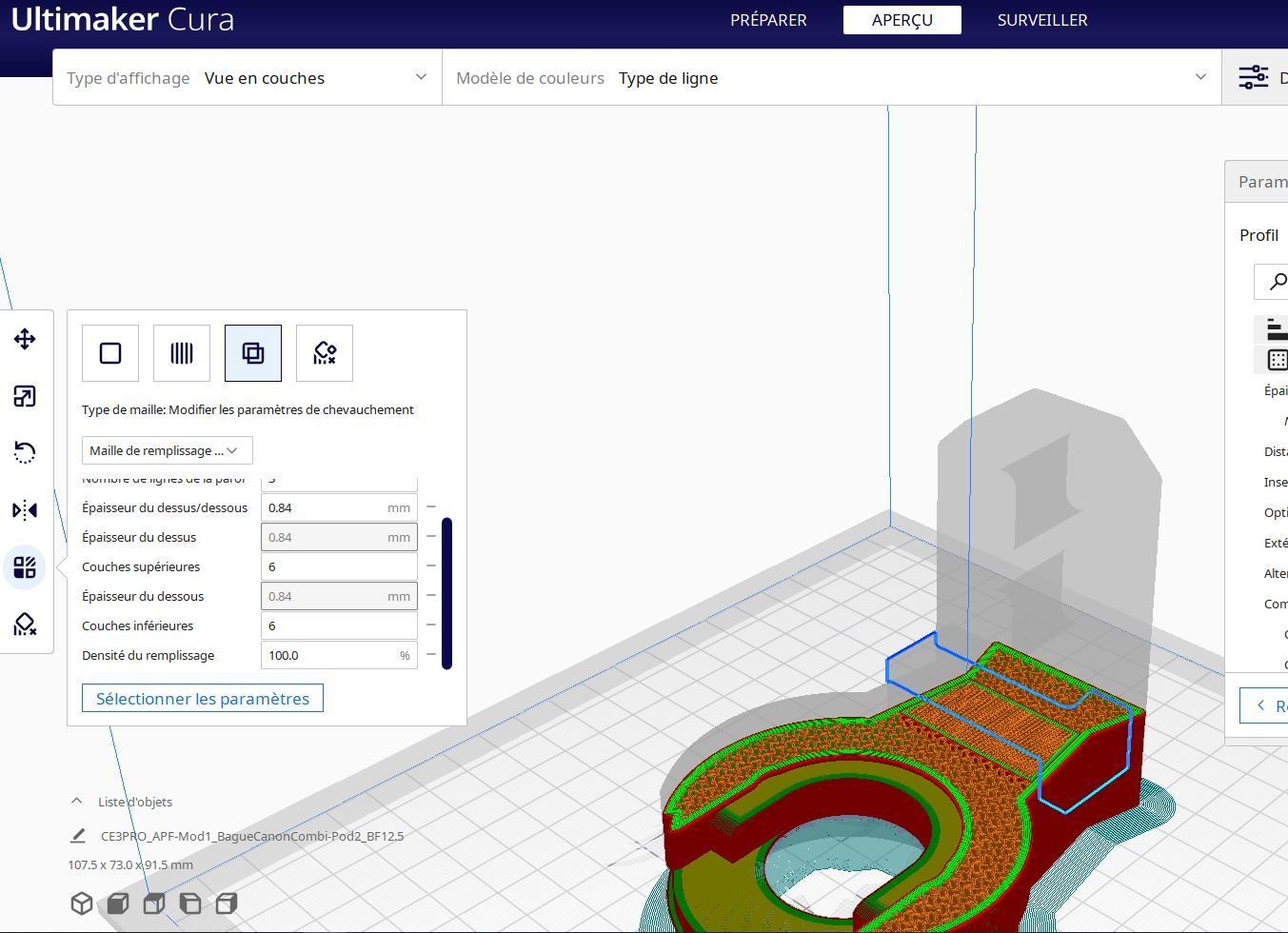Screen dimensions: 1288x933
Task: Choose the normal model mesh type icon
Action: tap(110, 353)
